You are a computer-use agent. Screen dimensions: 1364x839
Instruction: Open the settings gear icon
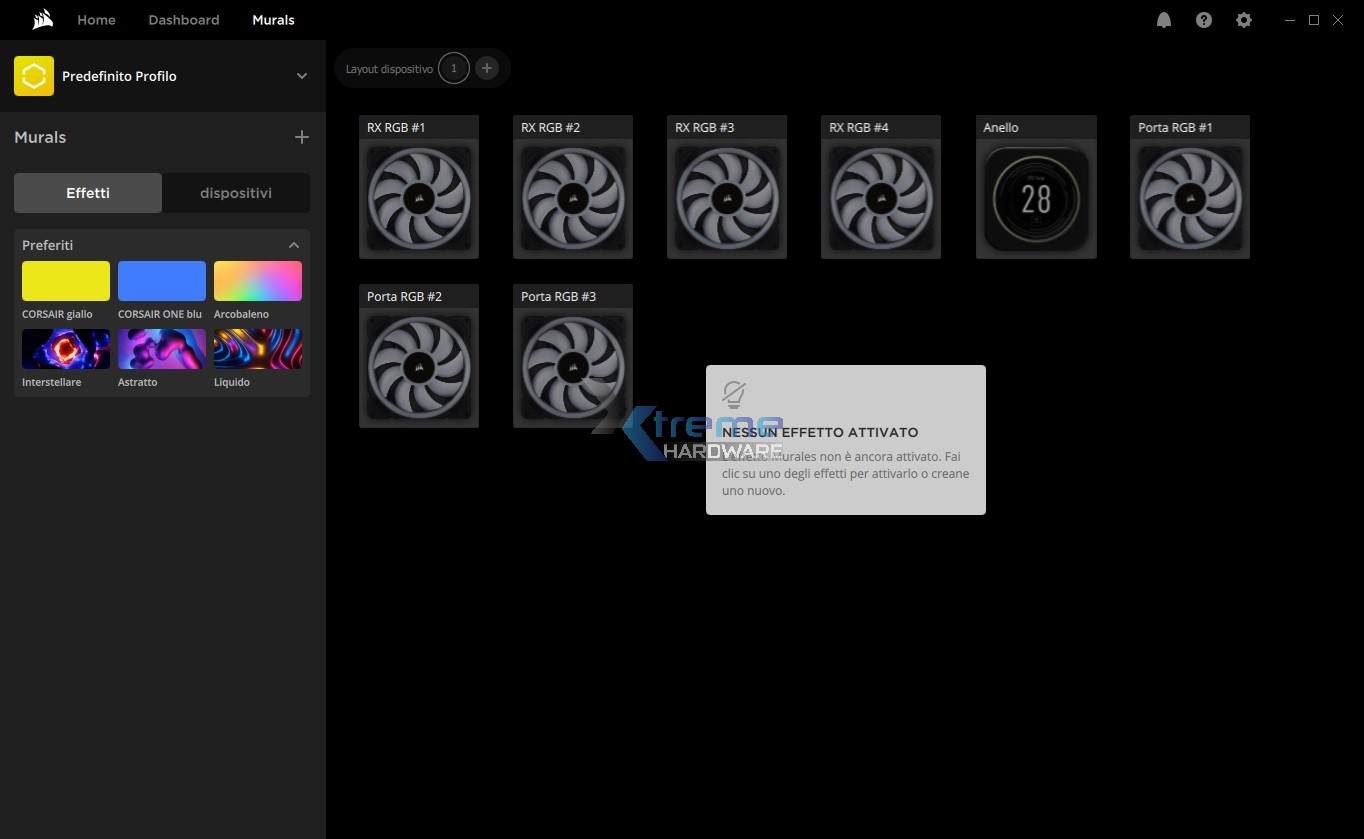(x=1243, y=20)
